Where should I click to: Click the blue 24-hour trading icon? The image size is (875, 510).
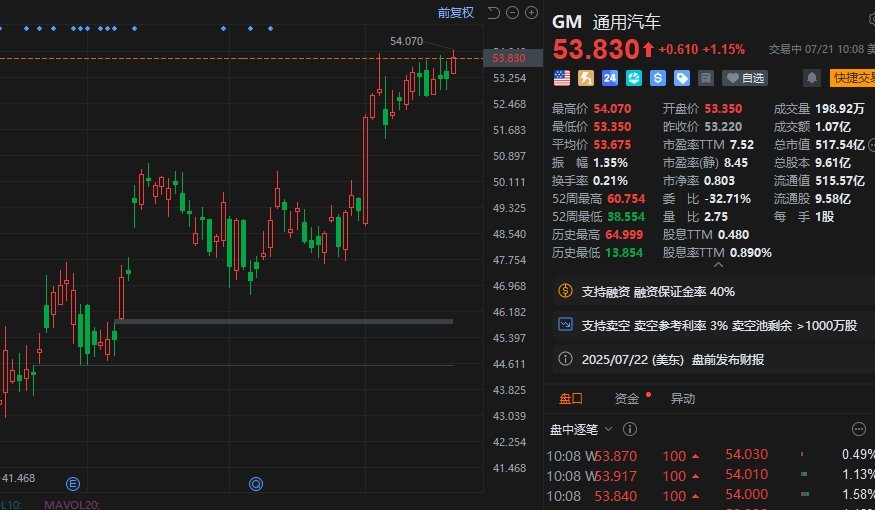tap(609, 78)
